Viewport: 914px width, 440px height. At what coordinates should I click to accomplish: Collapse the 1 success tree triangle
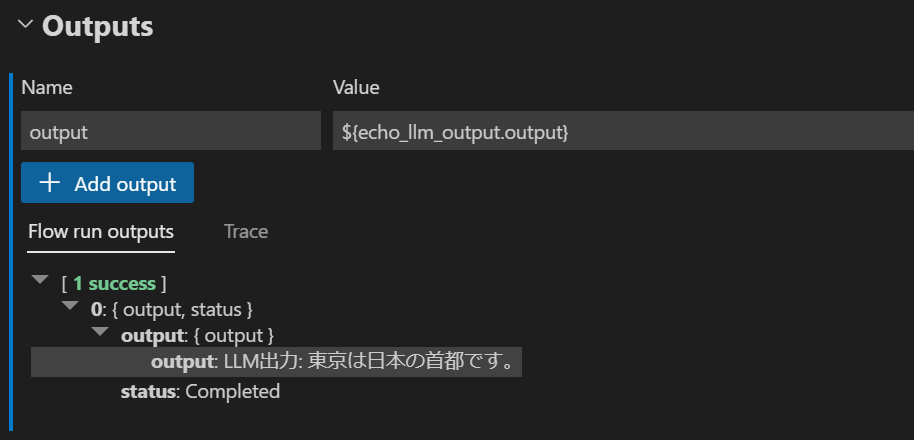(40, 280)
